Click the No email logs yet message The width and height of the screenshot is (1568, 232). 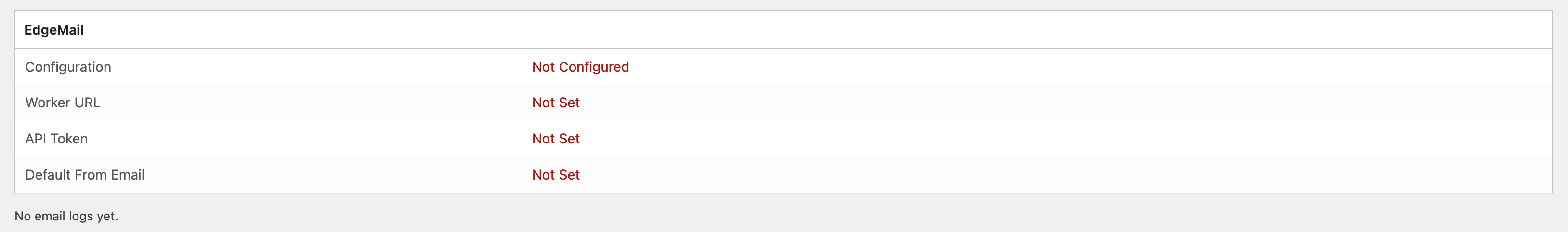(66, 216)
